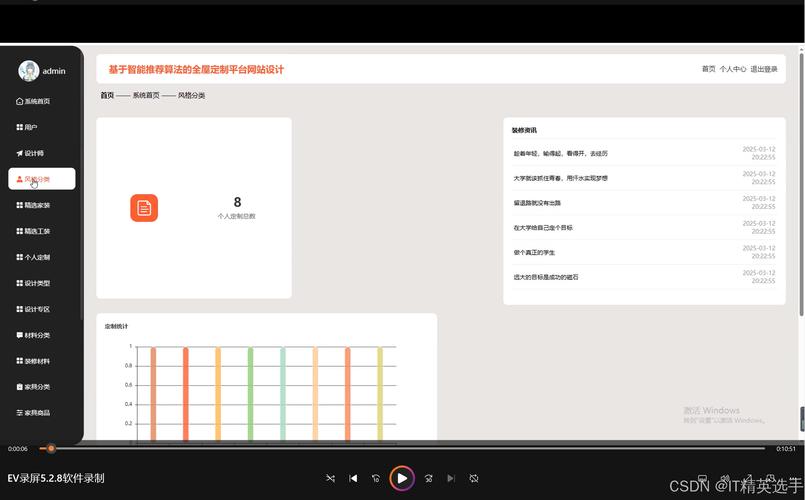Open 家具分类 in the sidebar
Viewport: 805px width, 500px height.
[33, 387]
